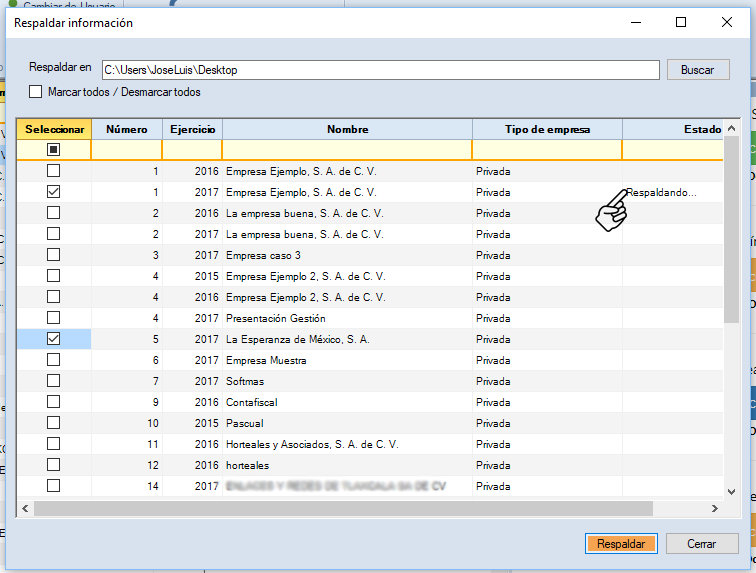Click horizontal scrollbar left arrow

pos(25,509)
